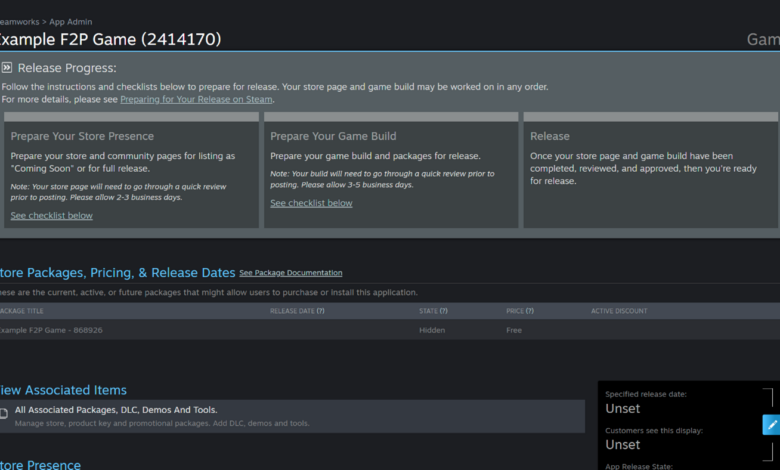Open See checklist below under Game Build

click(311, 203)
